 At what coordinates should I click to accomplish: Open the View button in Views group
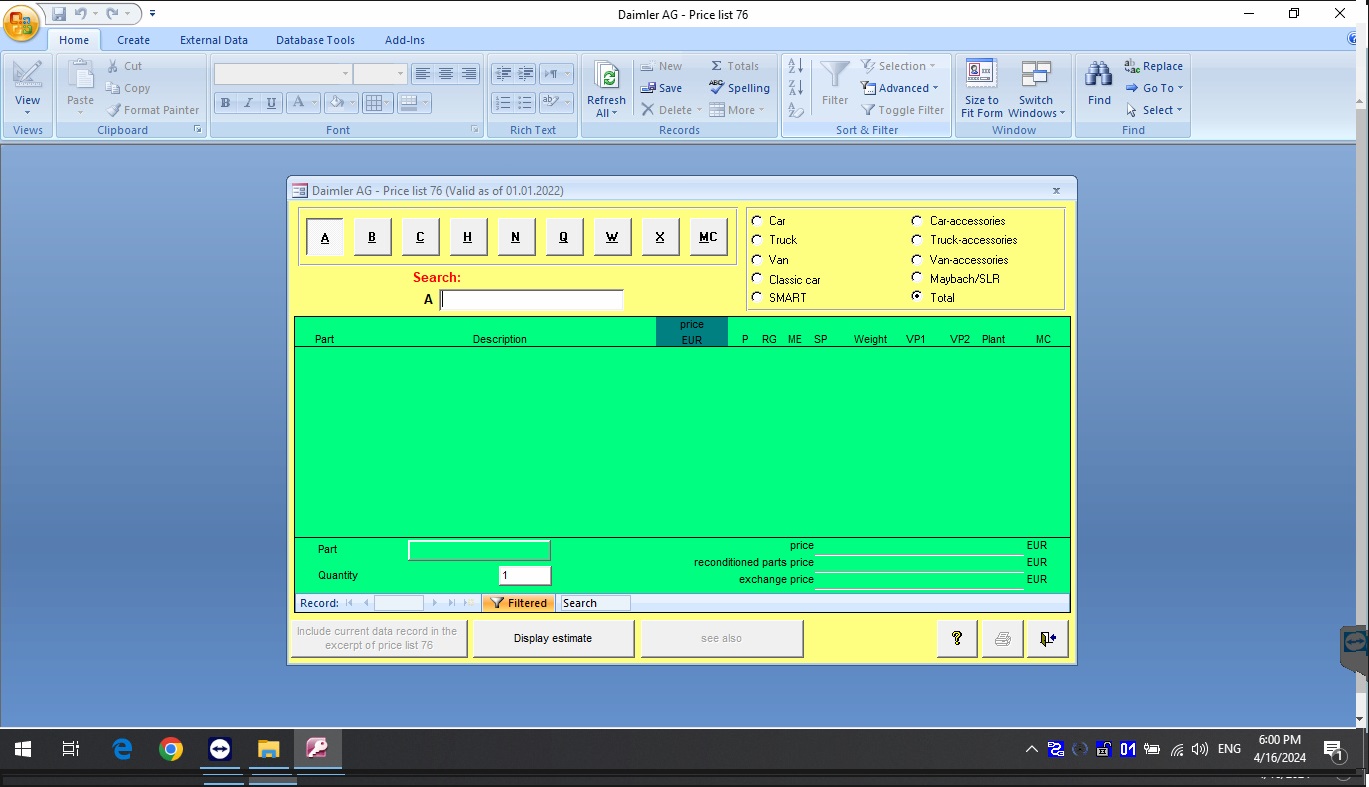[28, 88]
